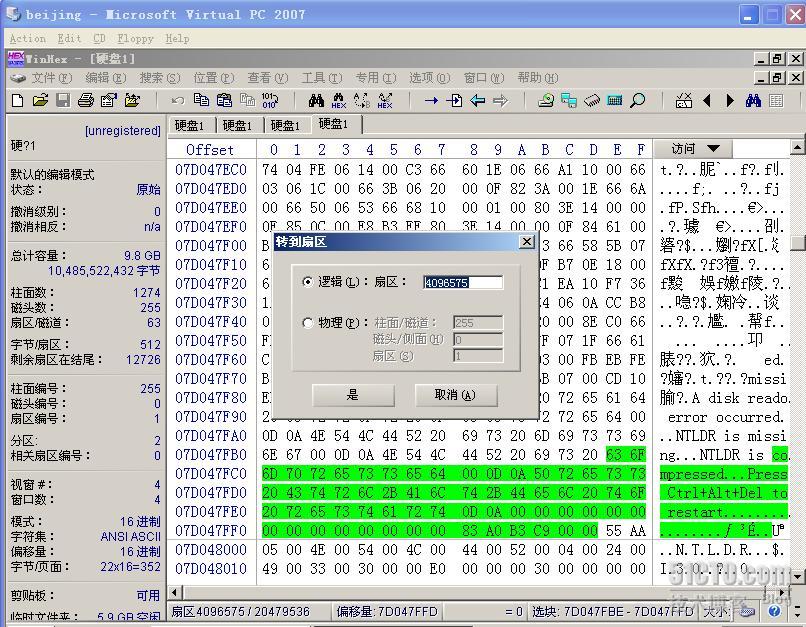806x627 pixels.
Task: Click the vertical scrollbar down arrow
Action: [x=797, y=577]
